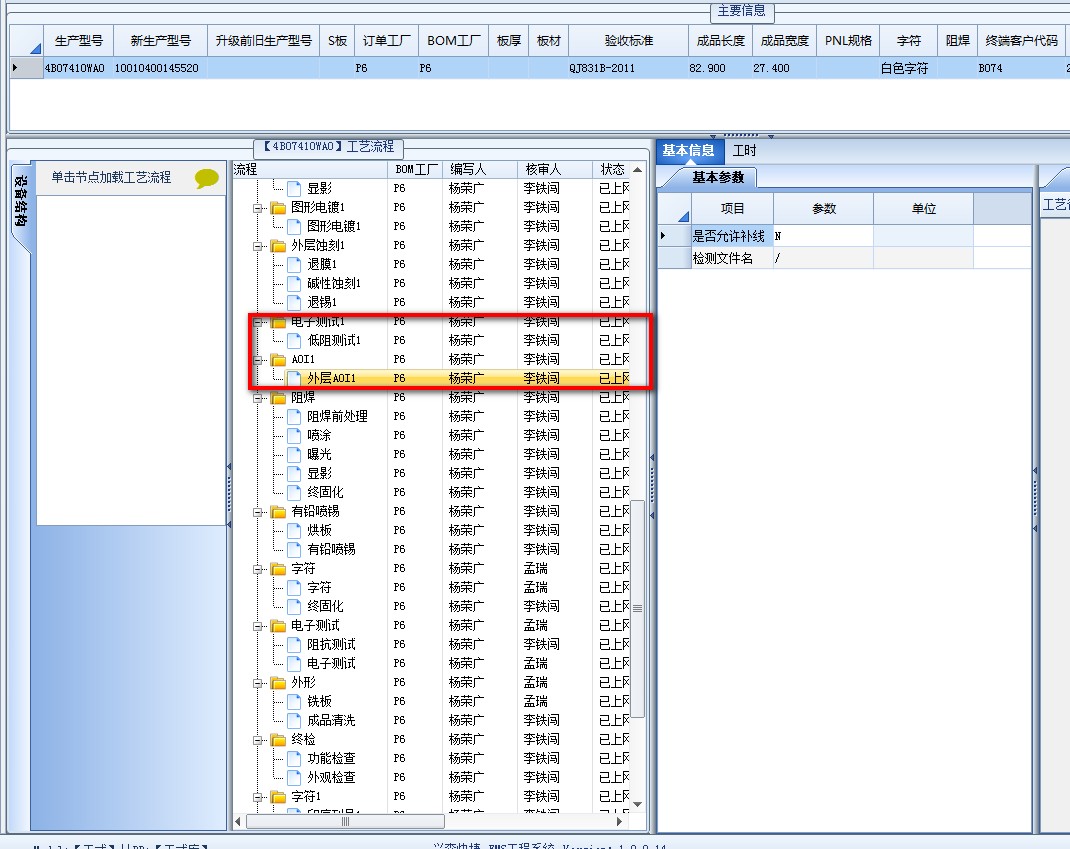Collapse the 终检 tree node
1070x849 pixels.
(x=258, y=740)
